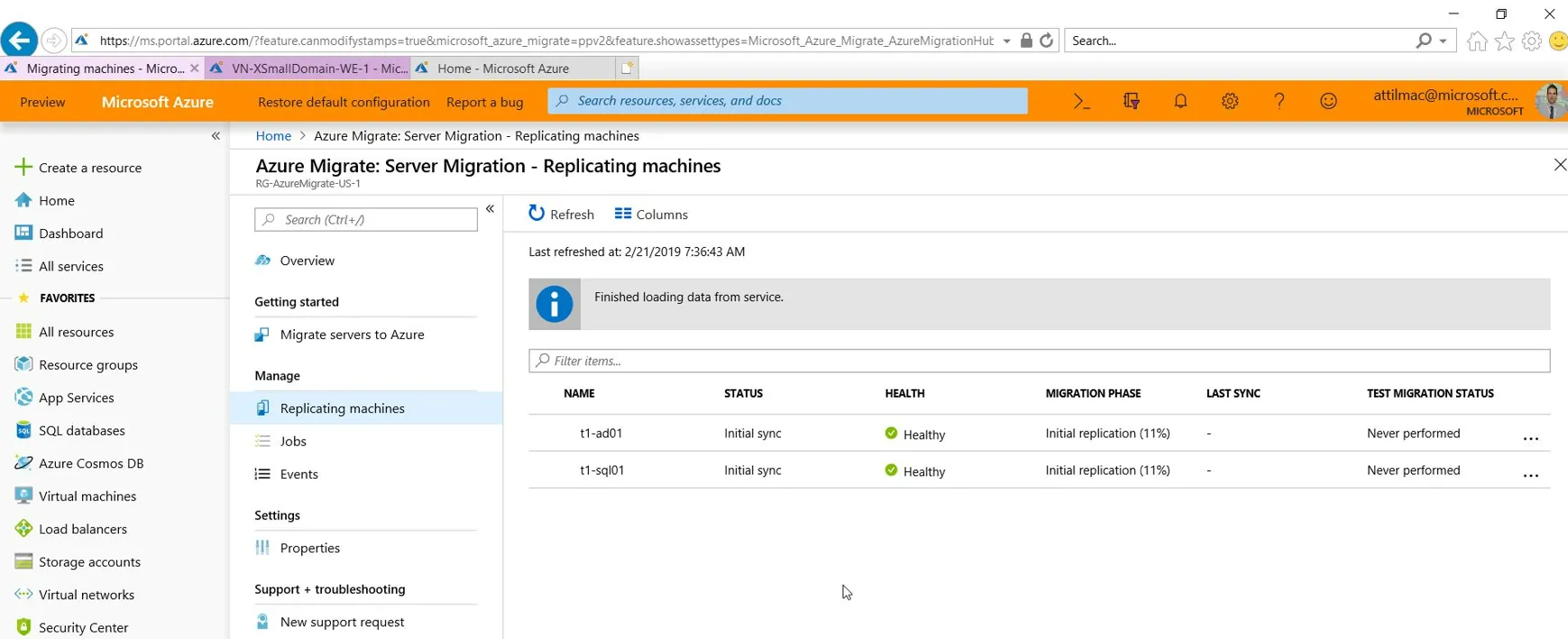Click Preview label in header
This screenshot has height=639, width=1568.
42,102
